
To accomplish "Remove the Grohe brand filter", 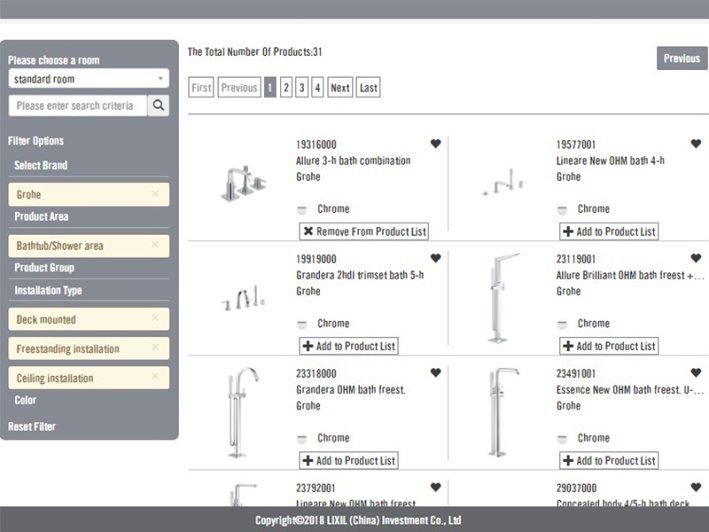I will tap(155, 193).
